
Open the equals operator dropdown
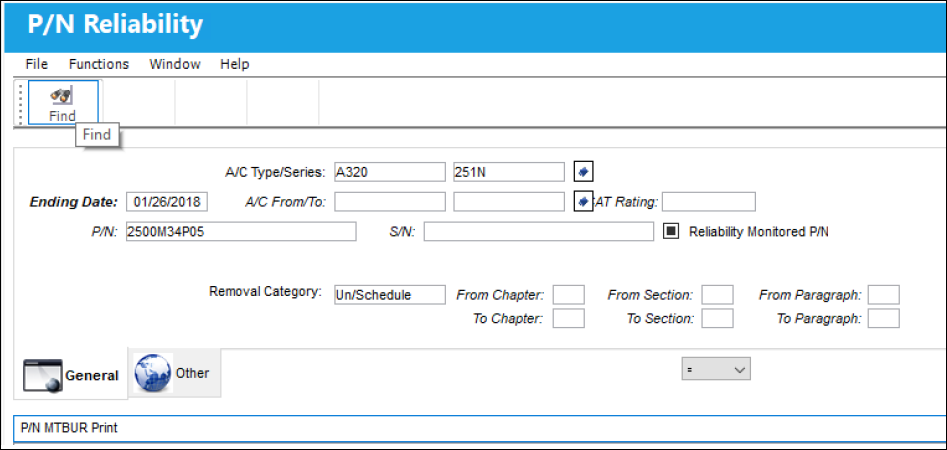(x=716, y=369)
